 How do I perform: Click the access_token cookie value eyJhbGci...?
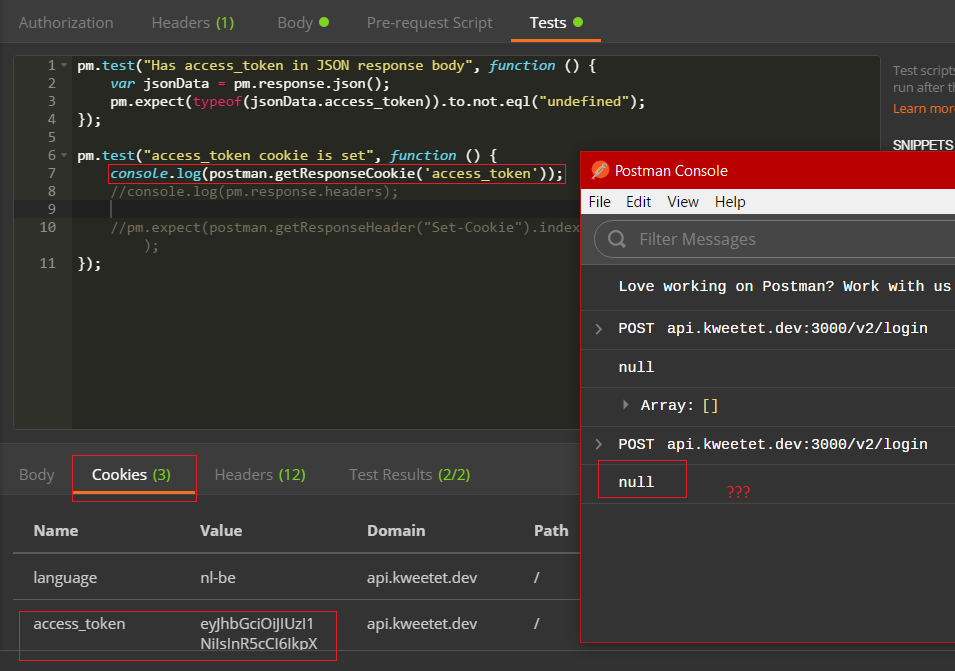tap(259, 633)
